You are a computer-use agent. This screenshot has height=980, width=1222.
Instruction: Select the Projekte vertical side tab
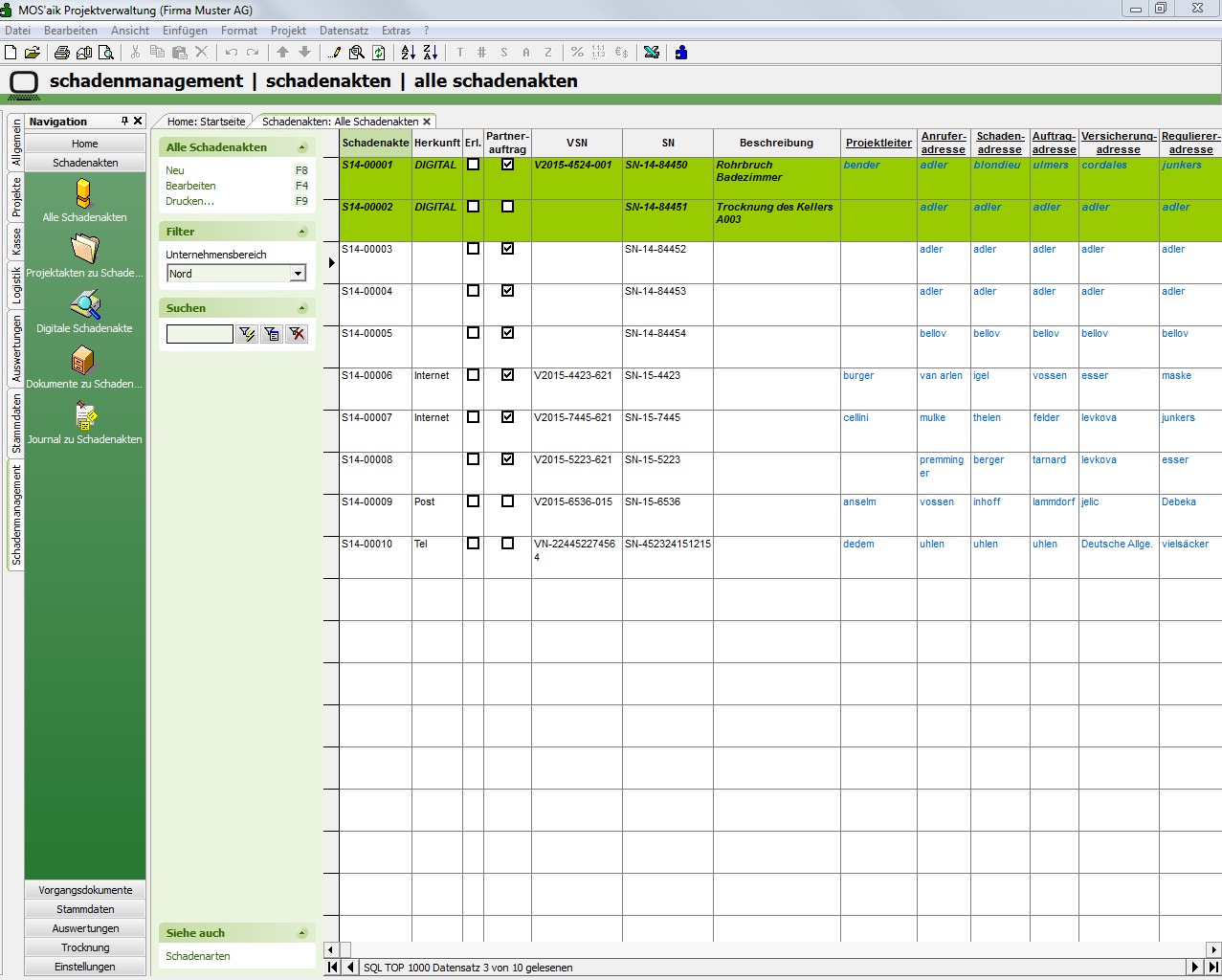point(16,196)
